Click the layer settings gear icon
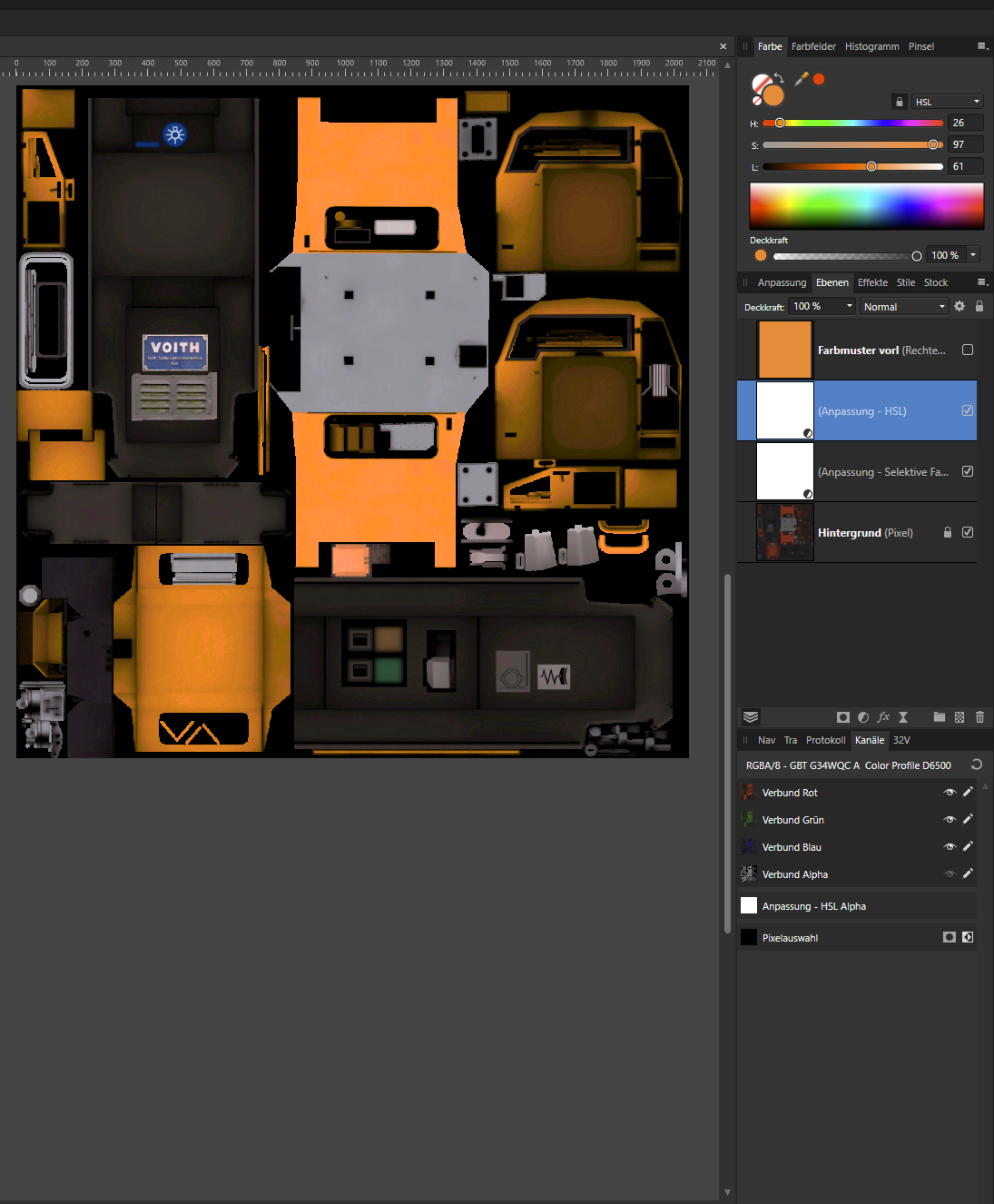The height and width of the screenshot is (1204, 994). [960, 306]
